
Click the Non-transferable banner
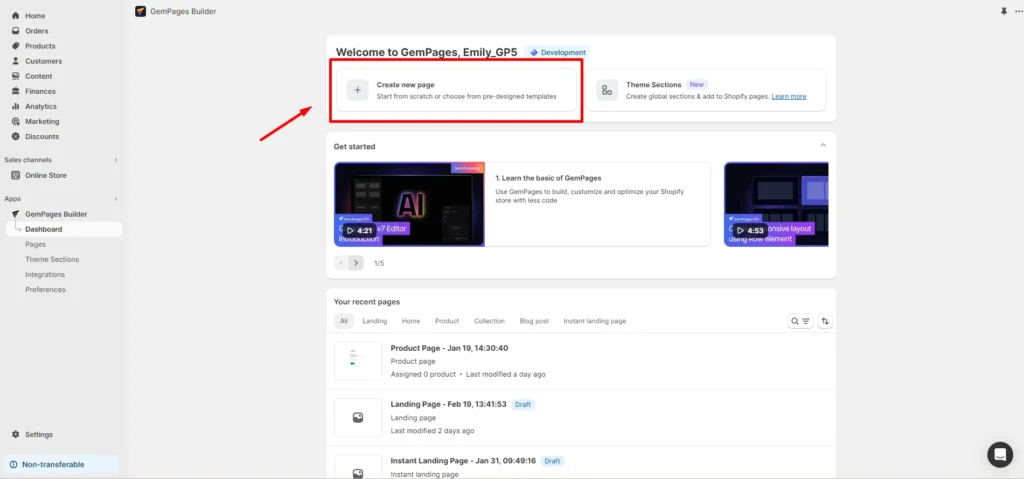60,464
